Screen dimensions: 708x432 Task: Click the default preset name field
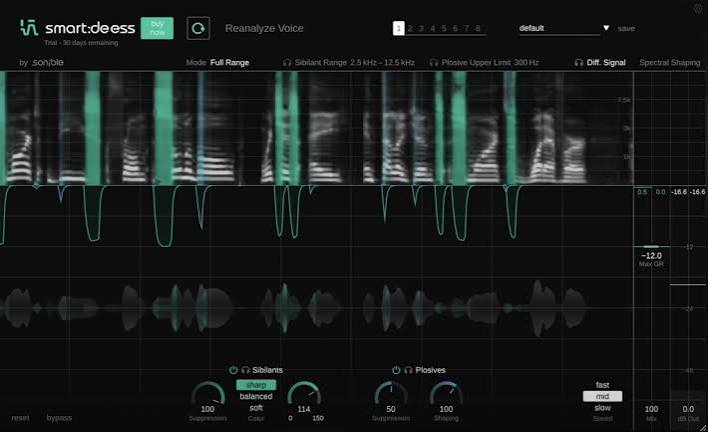coord(559,28)
